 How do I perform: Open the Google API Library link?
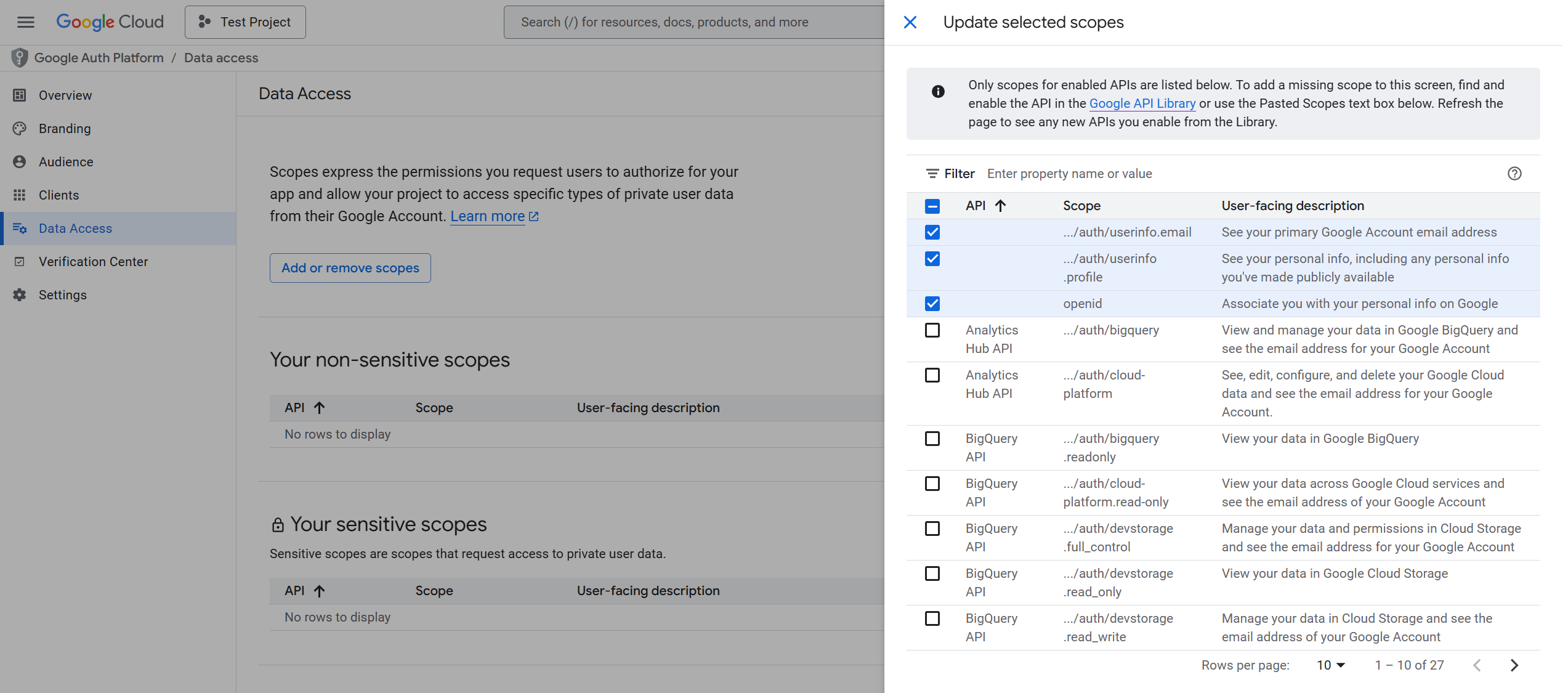pos(1142,103)
